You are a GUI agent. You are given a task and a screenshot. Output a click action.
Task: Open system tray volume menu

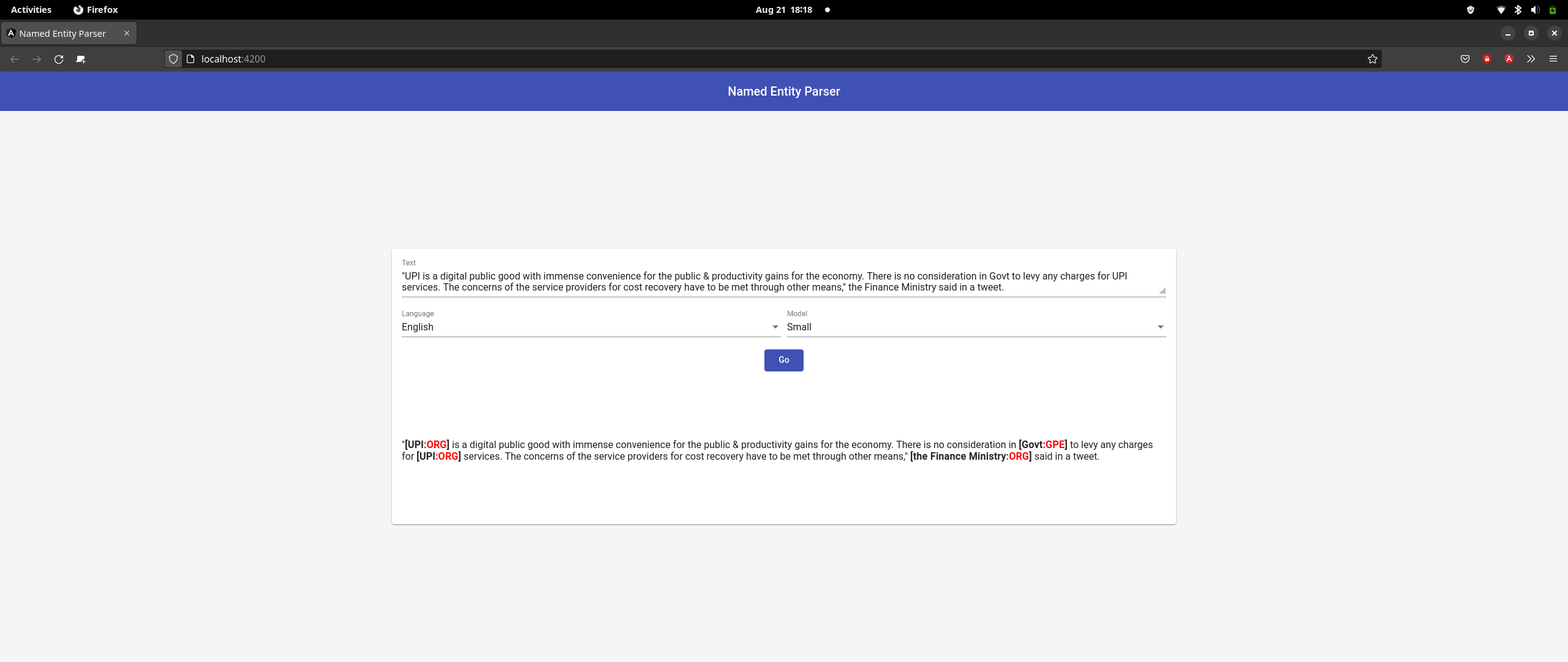(x=1534, y=10)
